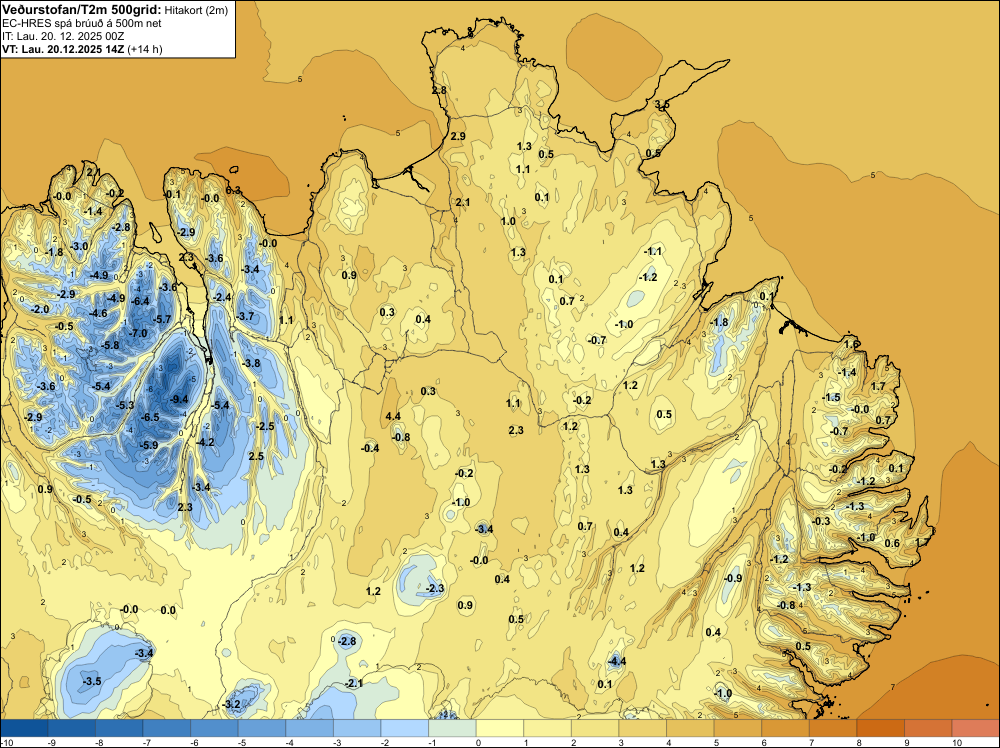Click the -1.1 temperature label
Image resolution: width=1000 pixels, height=748 pixels.
(x=653, y=251)
